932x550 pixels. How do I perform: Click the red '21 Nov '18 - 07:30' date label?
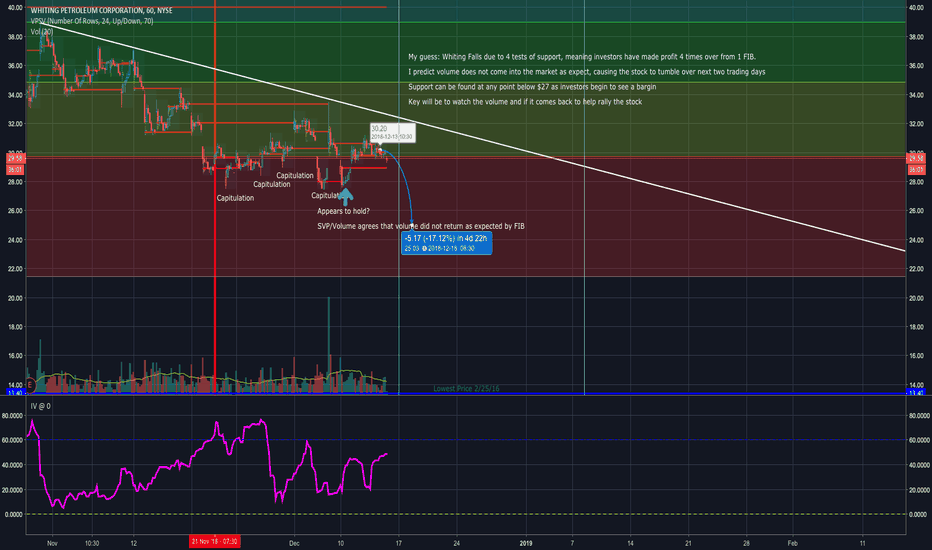(215, 542)
